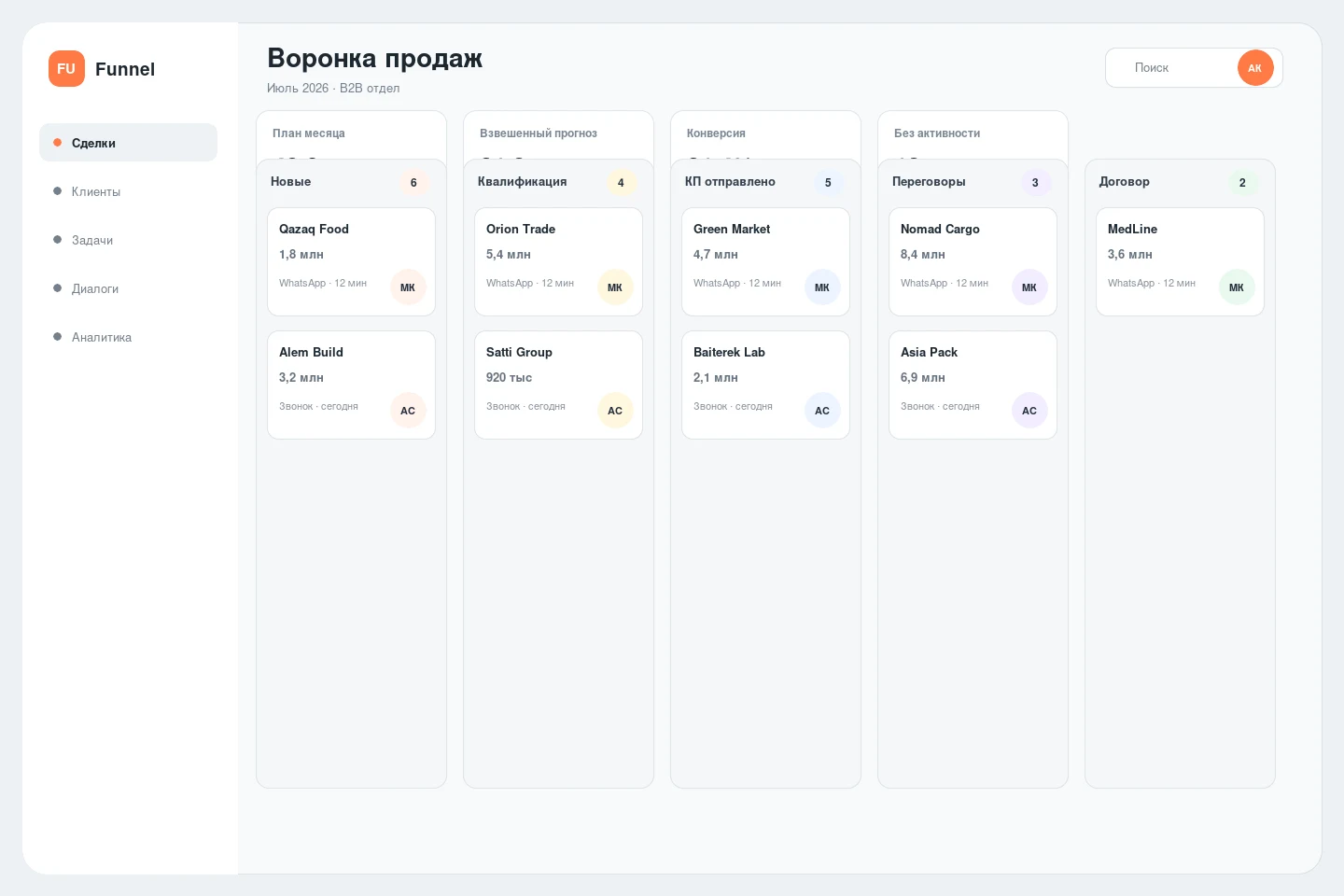Click the AC avatar on Asia Pack card
The image size is (1344, 896).
click(1029, 411)
